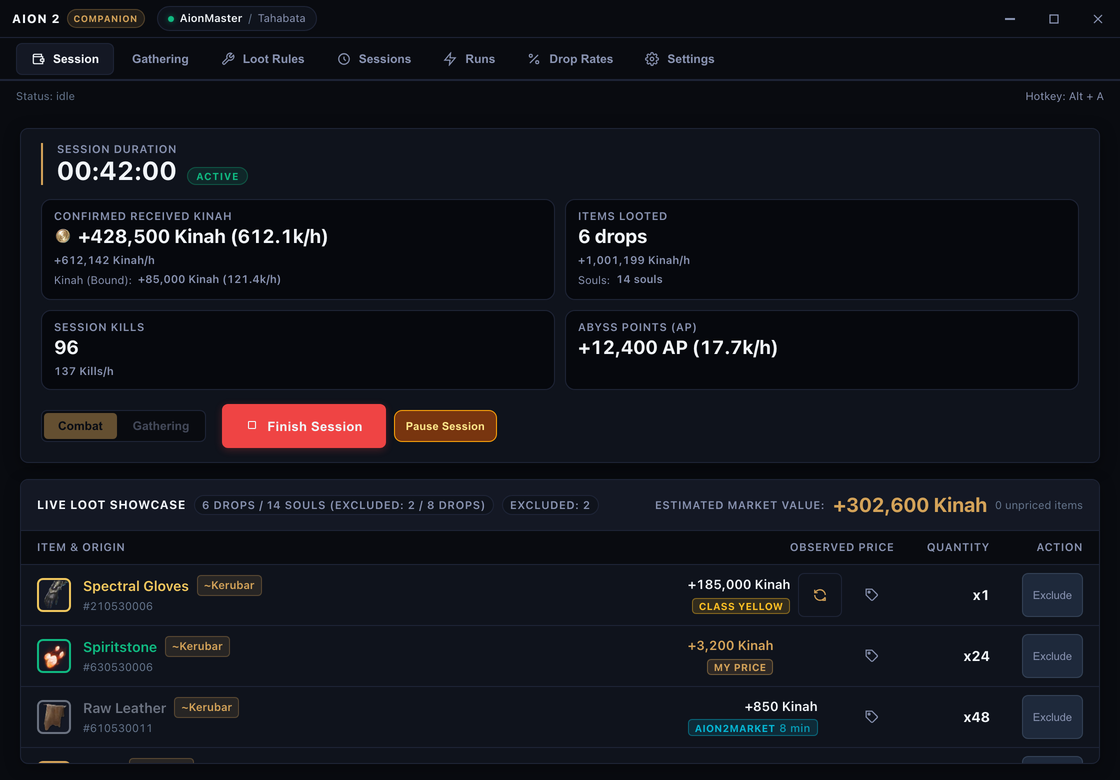Click the Status: idle text
The image size is (1120, 780).
pos(45,96)
